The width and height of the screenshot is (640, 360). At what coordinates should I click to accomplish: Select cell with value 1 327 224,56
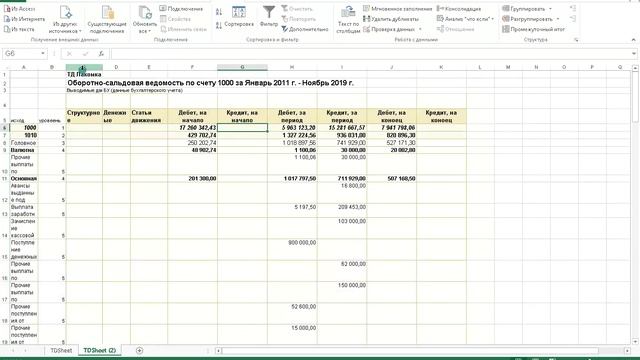click(x=292, y=135)
